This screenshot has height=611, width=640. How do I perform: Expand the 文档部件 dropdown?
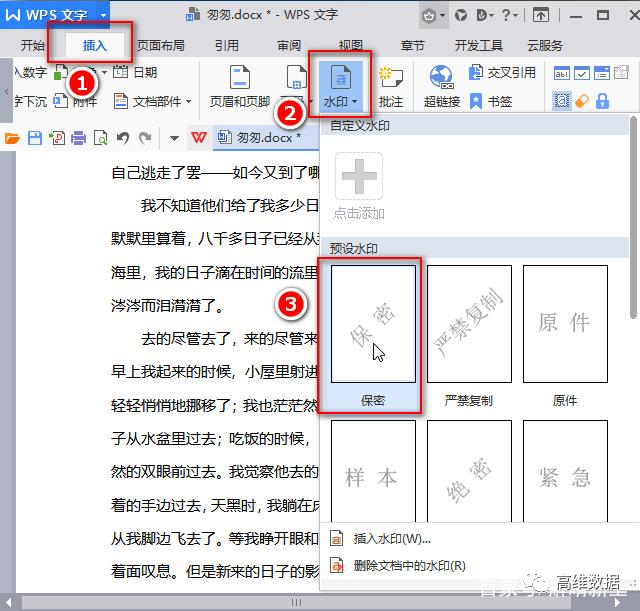(187, 101)
